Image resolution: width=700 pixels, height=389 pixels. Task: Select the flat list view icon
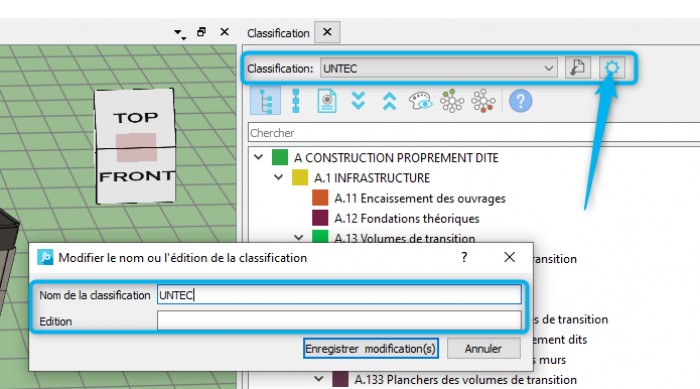tap(296, 101)
